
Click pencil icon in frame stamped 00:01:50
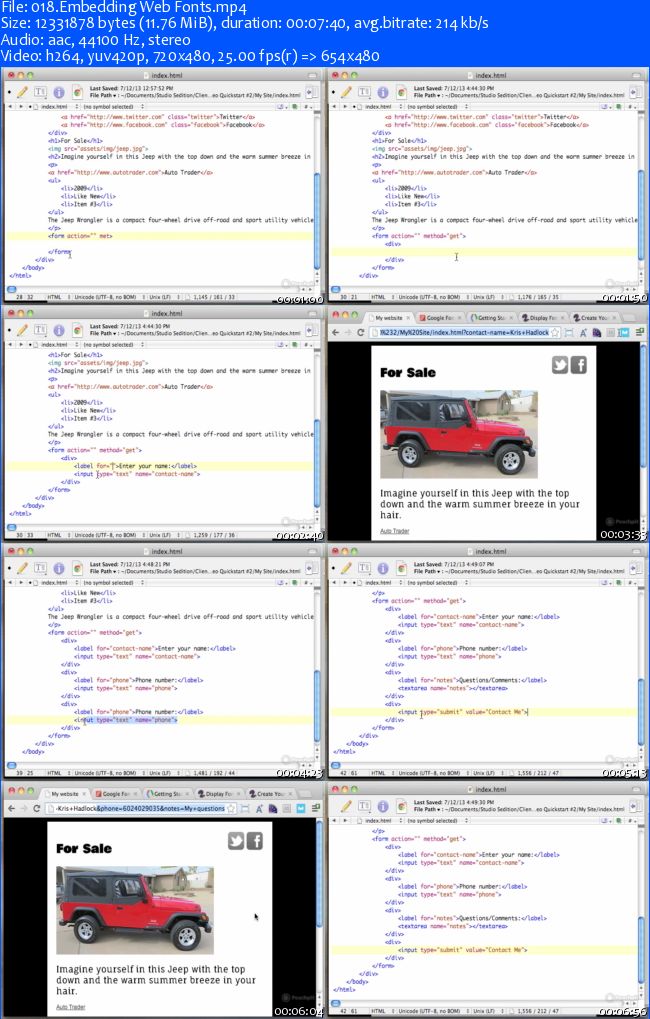[346, 92]
